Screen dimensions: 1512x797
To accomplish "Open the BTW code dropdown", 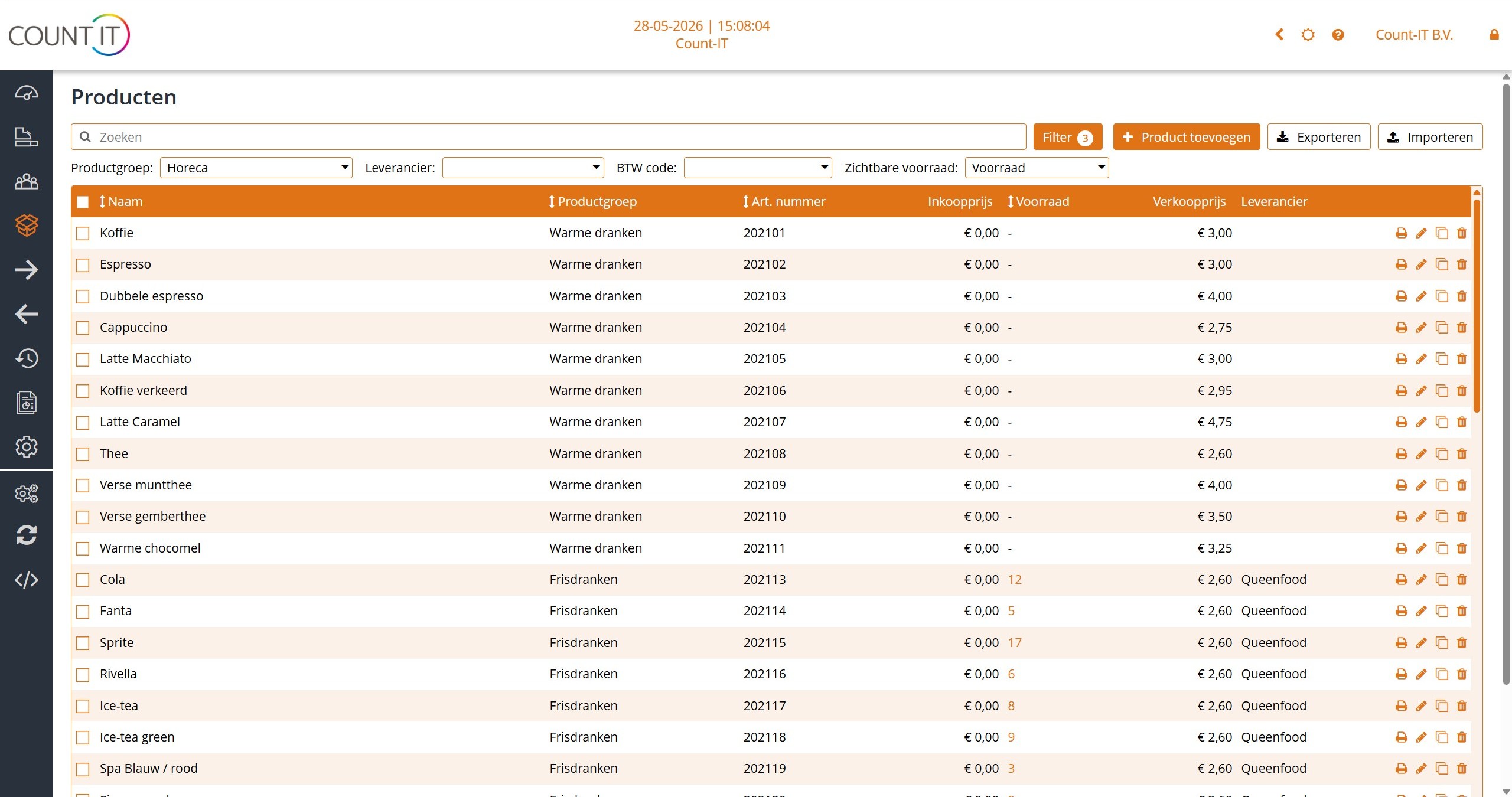I will pos(758,168).
